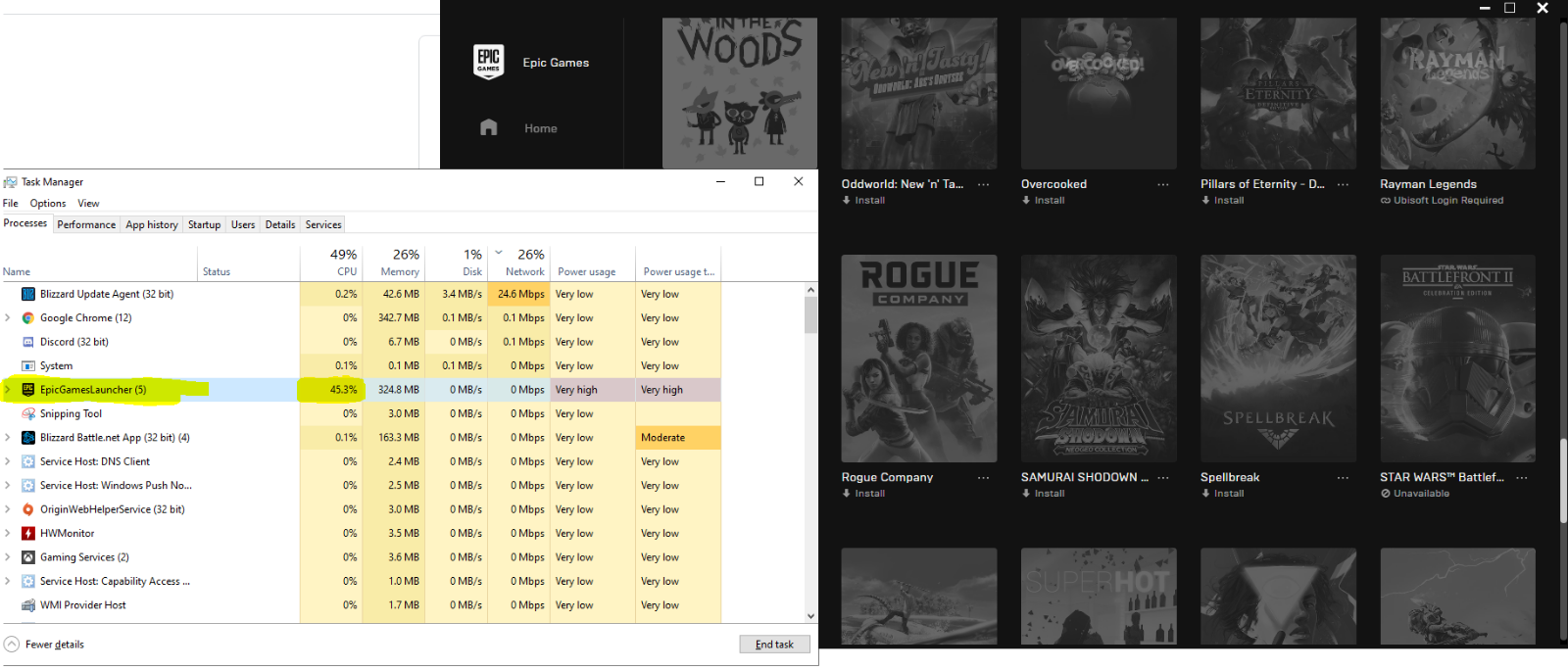Image resolution: width=1568 pixels, height=671 pixels.
Task: Open more options for Oddworld New 'n' Tasty
Action: pos(983,184)
